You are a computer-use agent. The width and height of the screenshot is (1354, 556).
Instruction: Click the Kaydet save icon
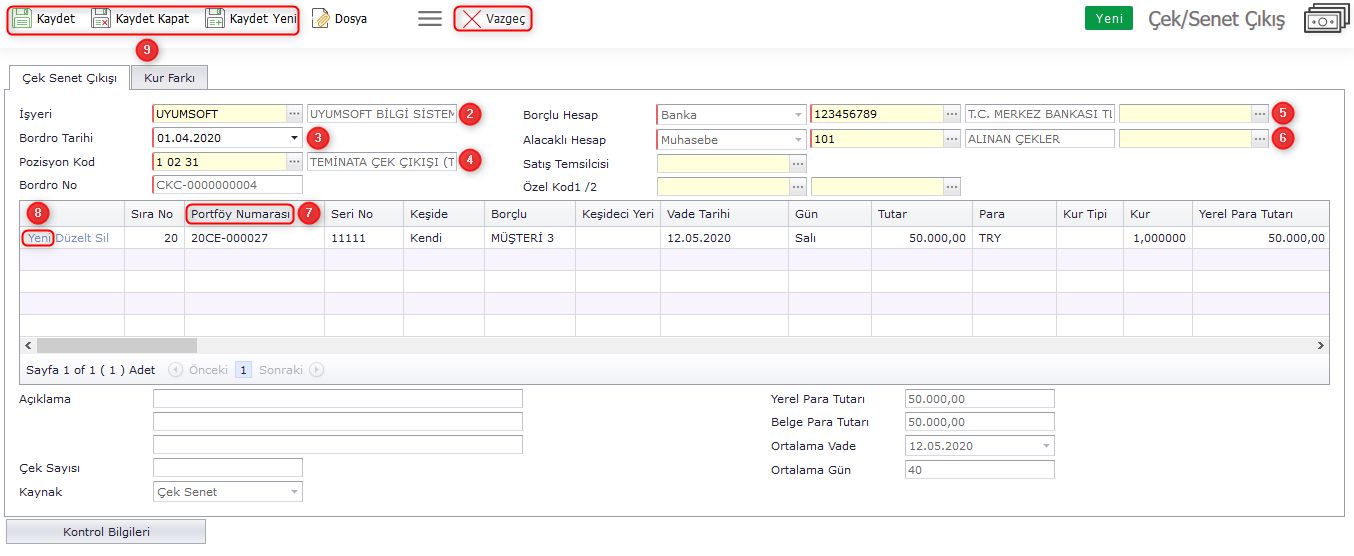click(22, 19)
